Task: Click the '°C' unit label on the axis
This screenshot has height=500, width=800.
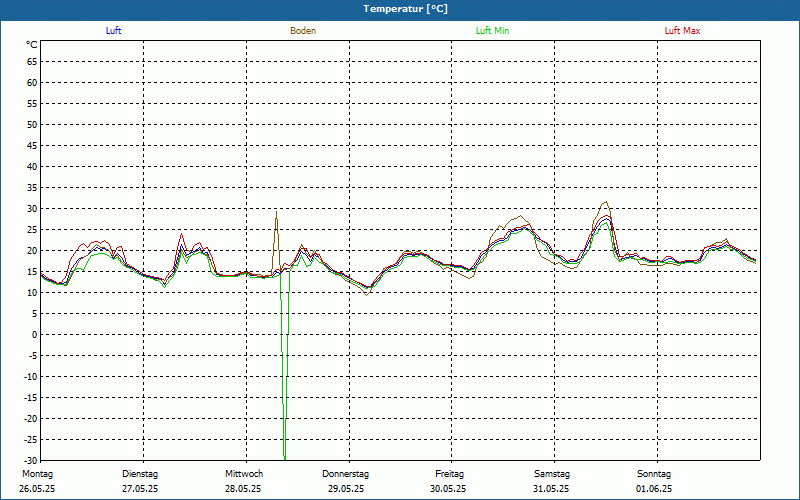Action: tap(32, 45)
